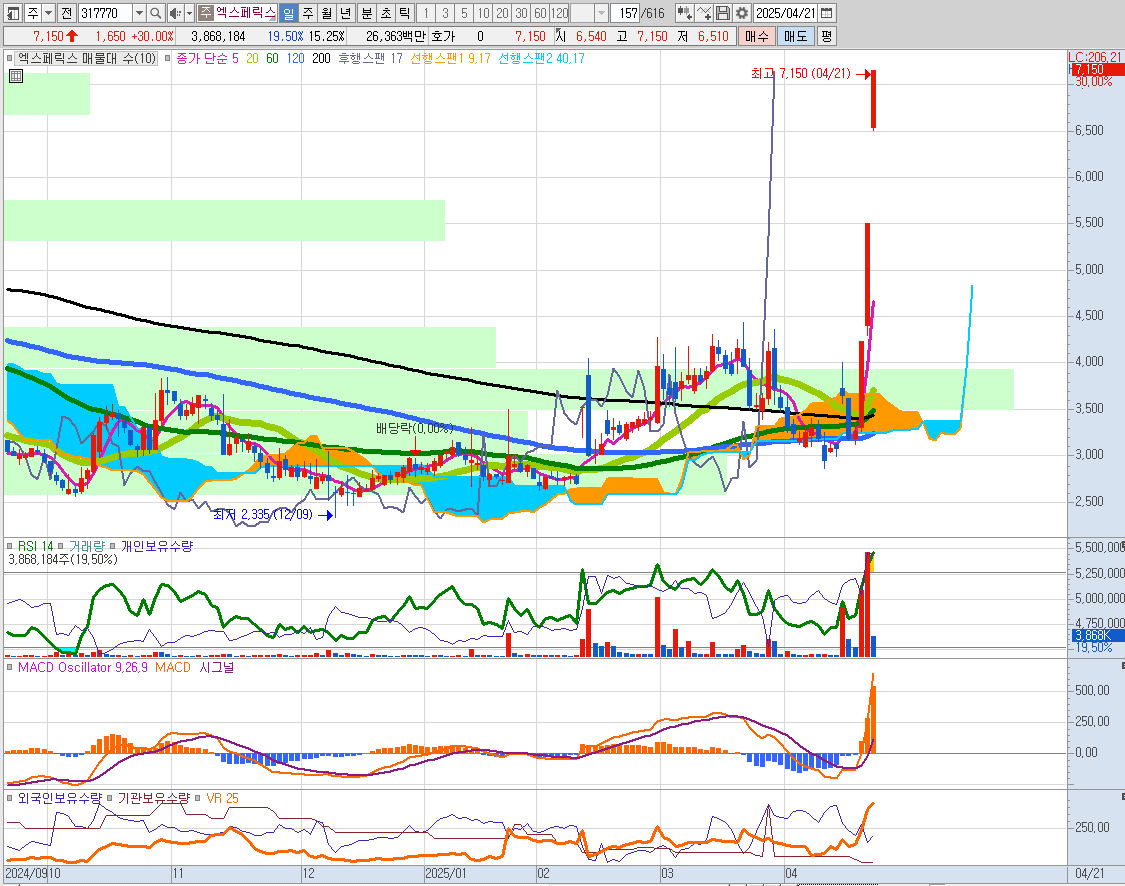The width and height of the screenshot is (1125, 886).
Task: Select the 일 daily chart tab
Action: (x=288, y=13)
